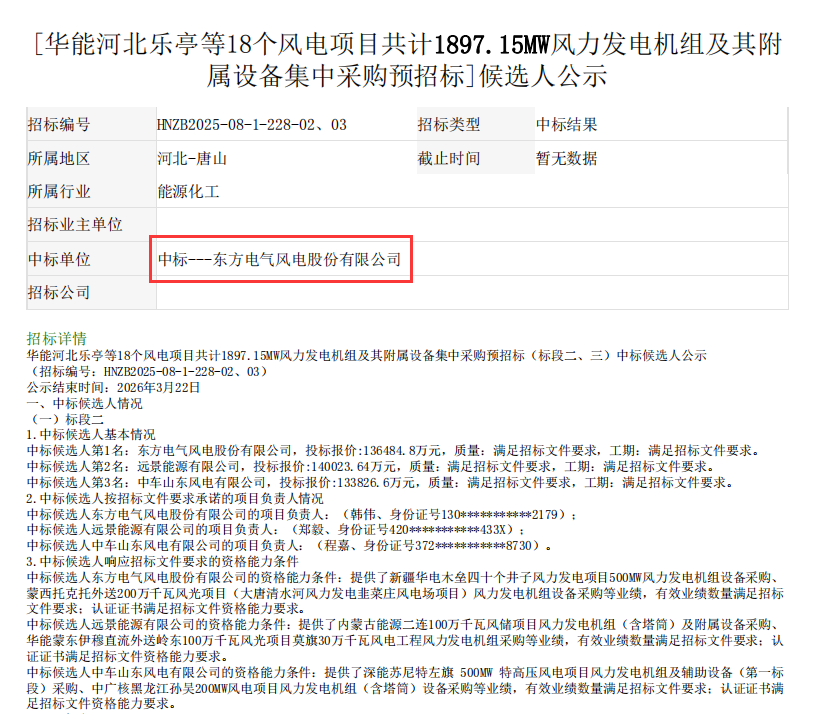
Task: Click the project leader 郑毅 line
Action: tap(276, 530)
